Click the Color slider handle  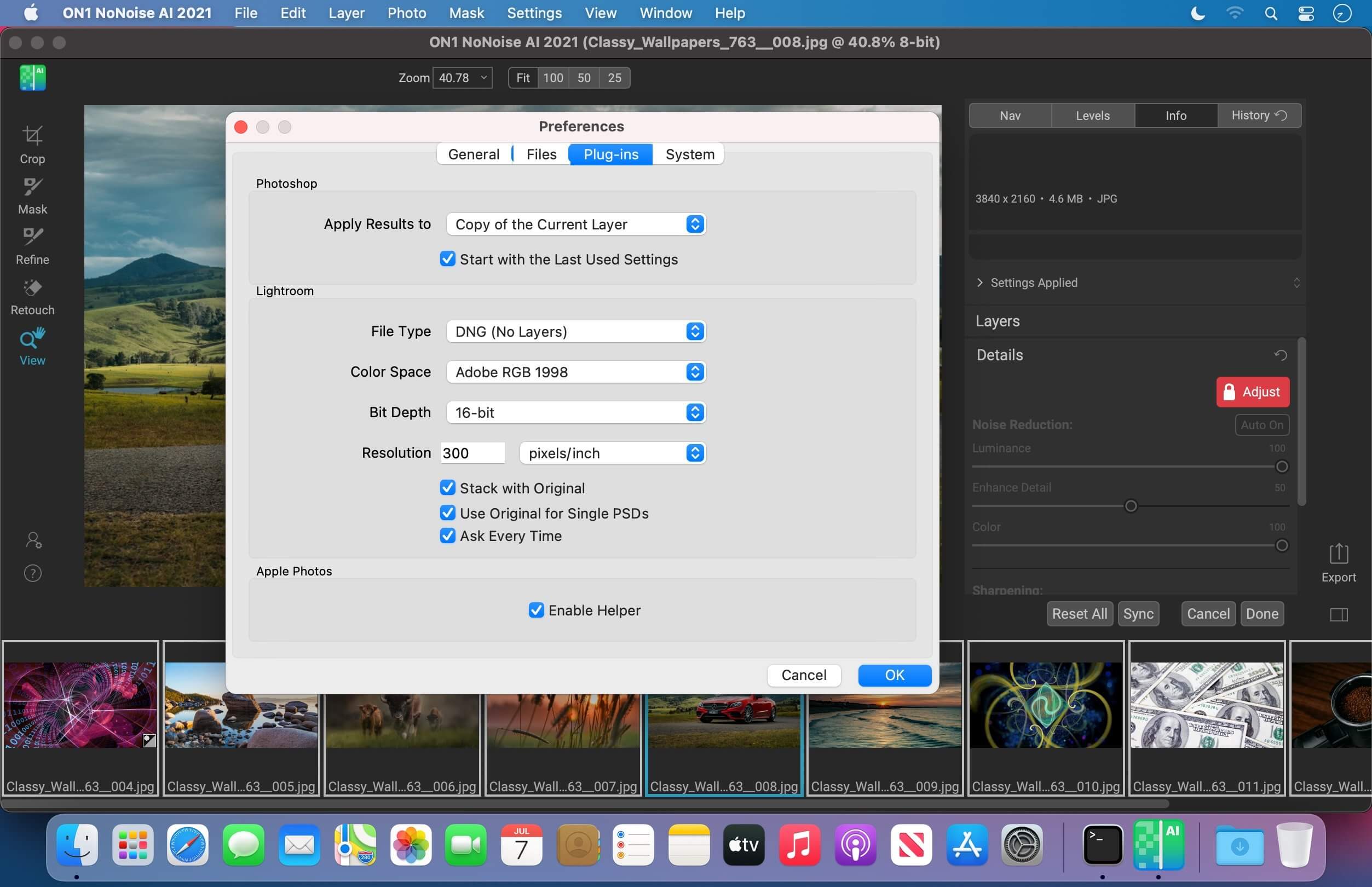click(1282, 545)
